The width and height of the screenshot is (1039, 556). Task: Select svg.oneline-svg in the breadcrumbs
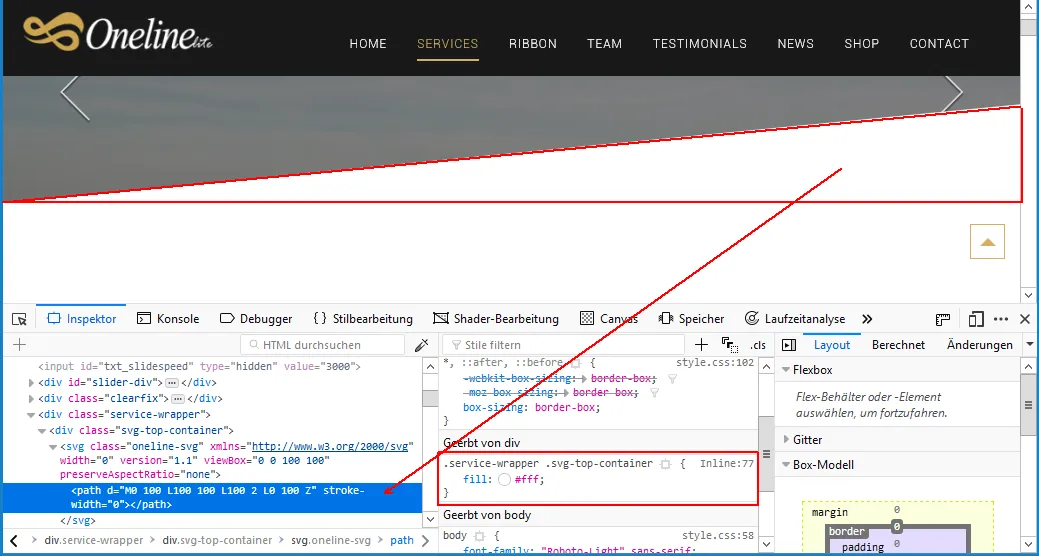click(331, 540)
